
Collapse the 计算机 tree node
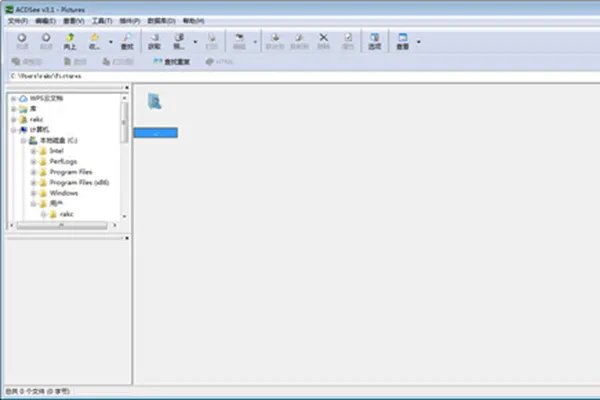click(x=13, y=130)
